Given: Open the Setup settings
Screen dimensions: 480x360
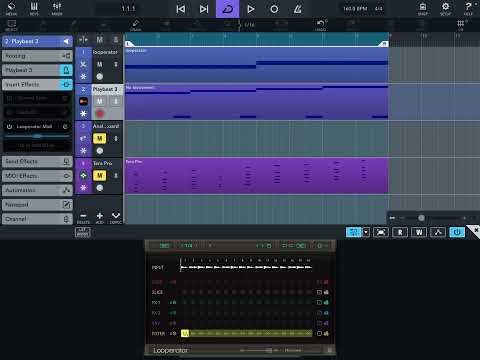Looking at the screenshot, I should pos(445,9).
